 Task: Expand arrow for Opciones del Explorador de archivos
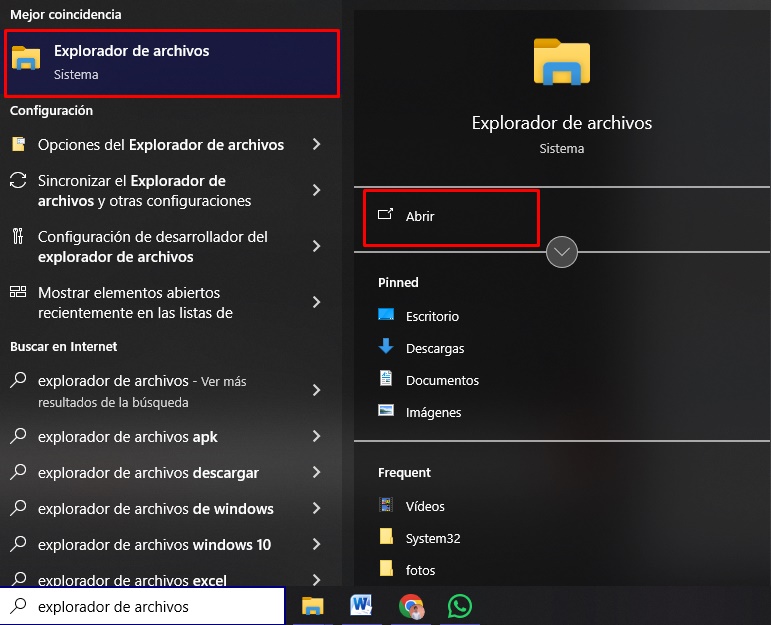tap(317, 145)
